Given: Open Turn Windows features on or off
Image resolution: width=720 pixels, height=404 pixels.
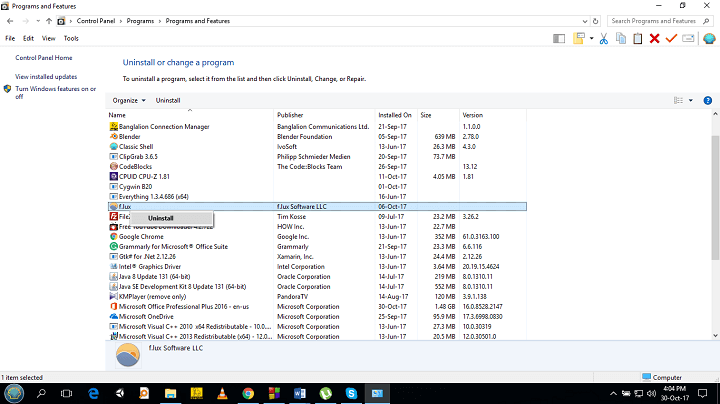Looking at the screenshot, I should [x=56, y=92].
